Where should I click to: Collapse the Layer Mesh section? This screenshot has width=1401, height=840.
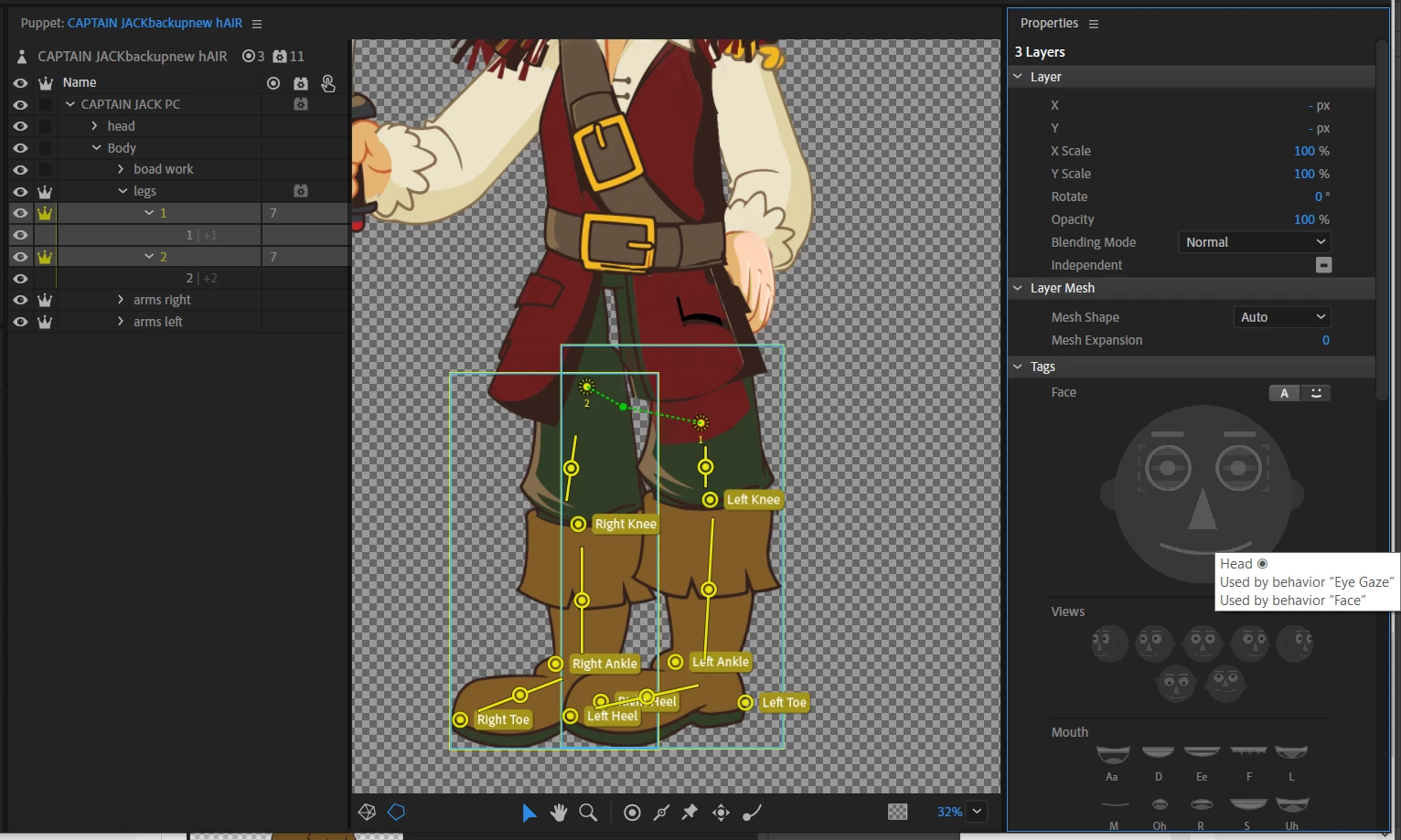(1018, 288)
